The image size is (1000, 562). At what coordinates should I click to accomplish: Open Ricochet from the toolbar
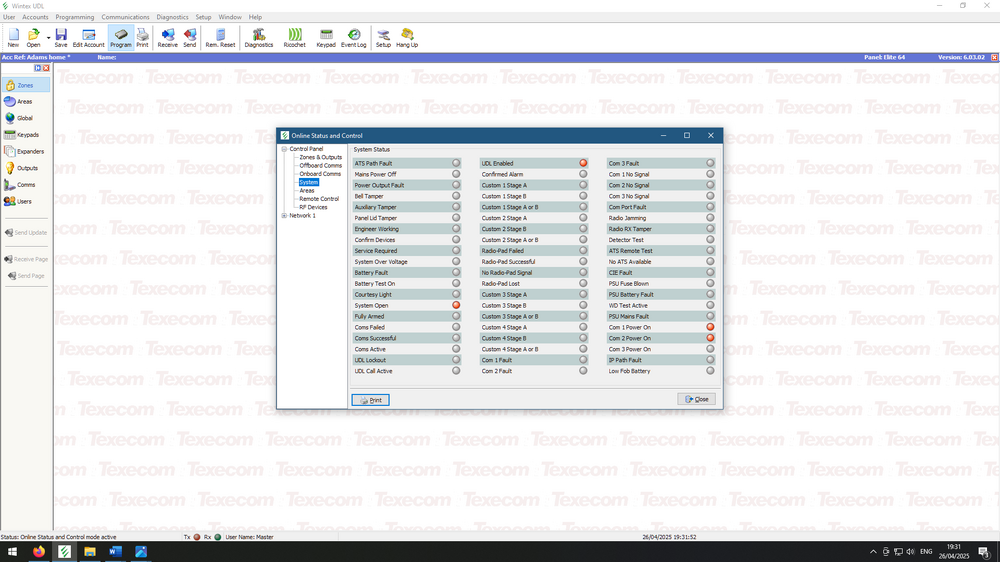(294, 38)
